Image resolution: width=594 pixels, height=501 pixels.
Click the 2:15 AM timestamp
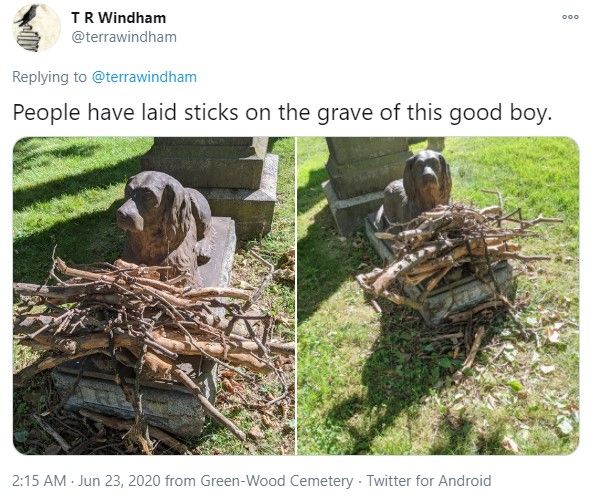tap(39, 481)
